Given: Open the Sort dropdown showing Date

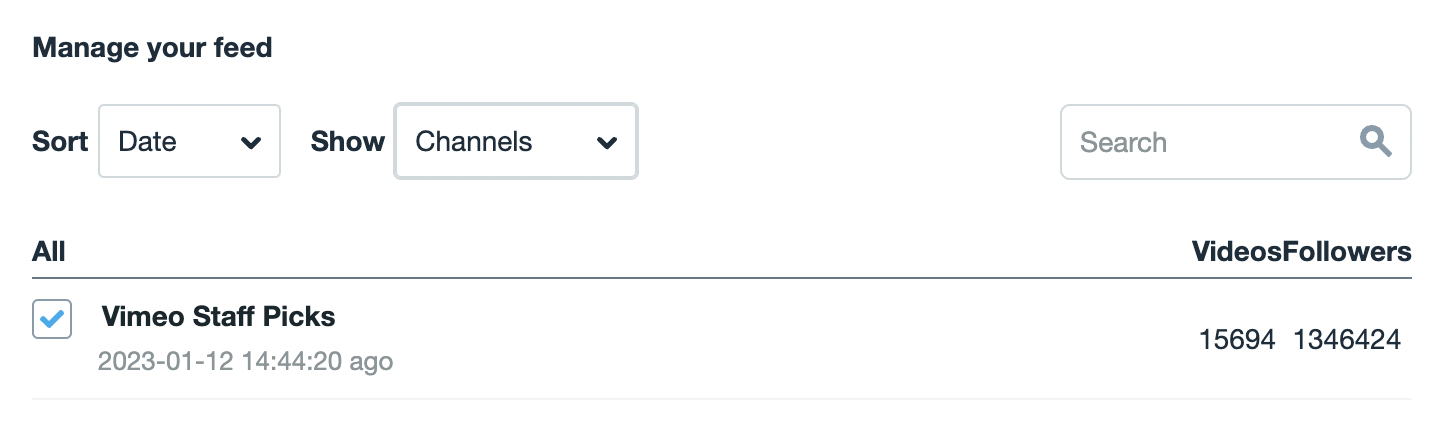Looking at the screenshot, I should click(189, 142).
